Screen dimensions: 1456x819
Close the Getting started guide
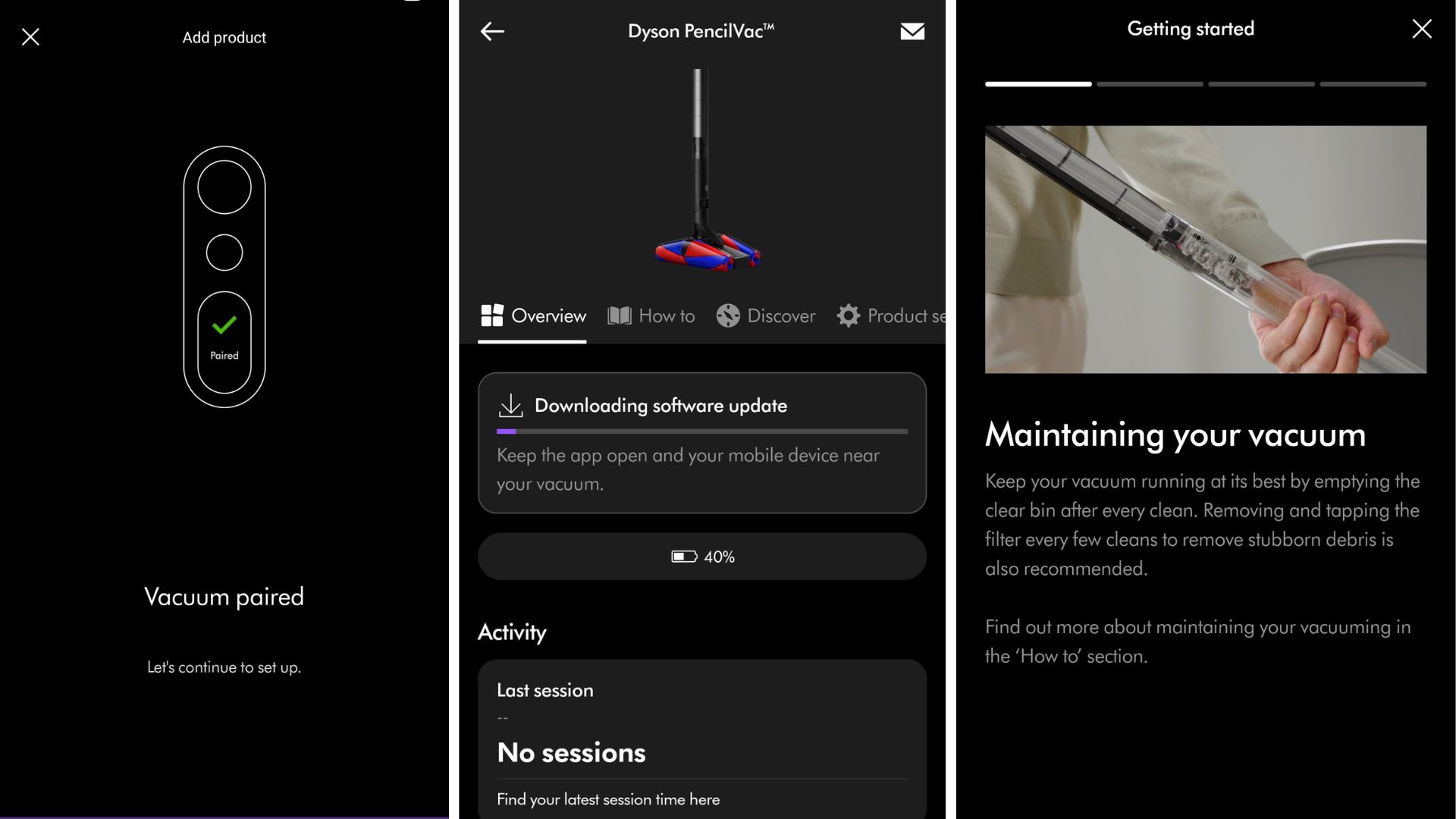[x=1422, y=29]
